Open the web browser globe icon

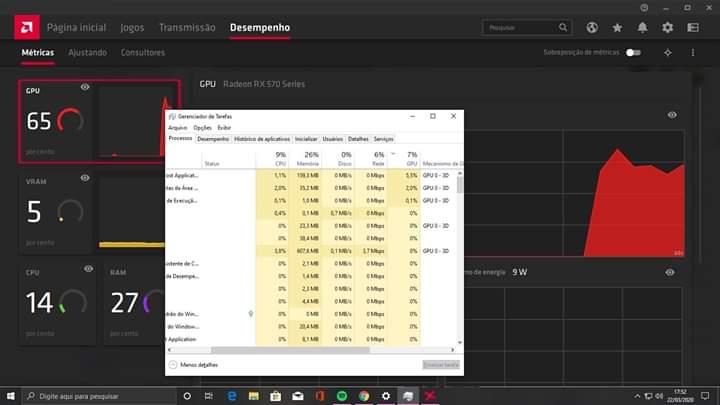tap(592, 28)
